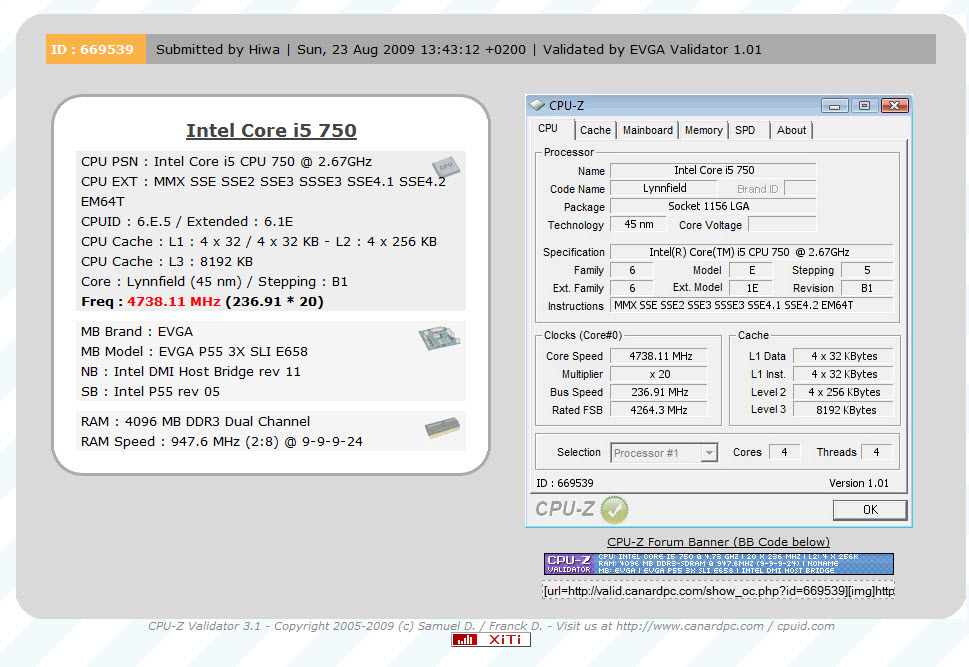The image size is (969, 667).
Task: Click the motherboard icon beside MB Brand
Action: pos(439,338)
